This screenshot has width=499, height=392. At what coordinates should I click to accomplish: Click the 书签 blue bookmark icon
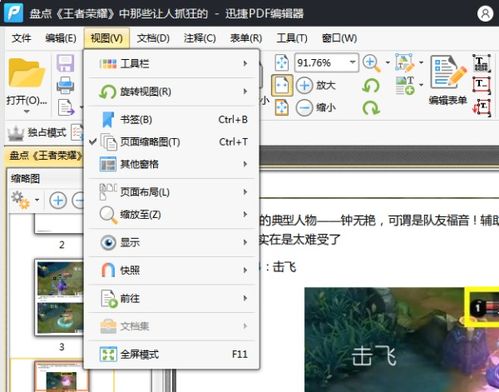pos(108,119)
